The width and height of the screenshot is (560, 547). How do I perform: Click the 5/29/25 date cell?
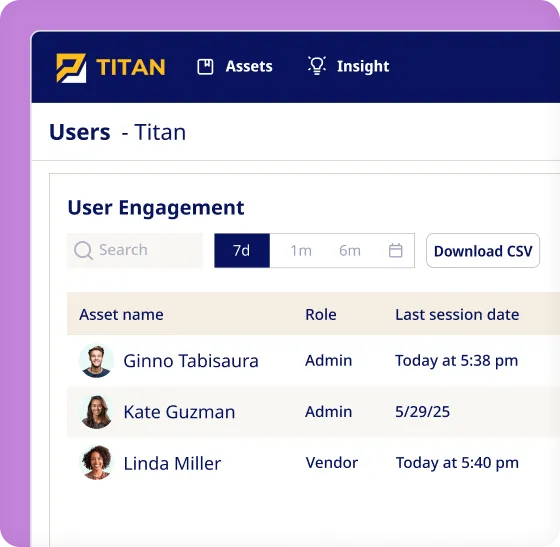tap(422, 412)
